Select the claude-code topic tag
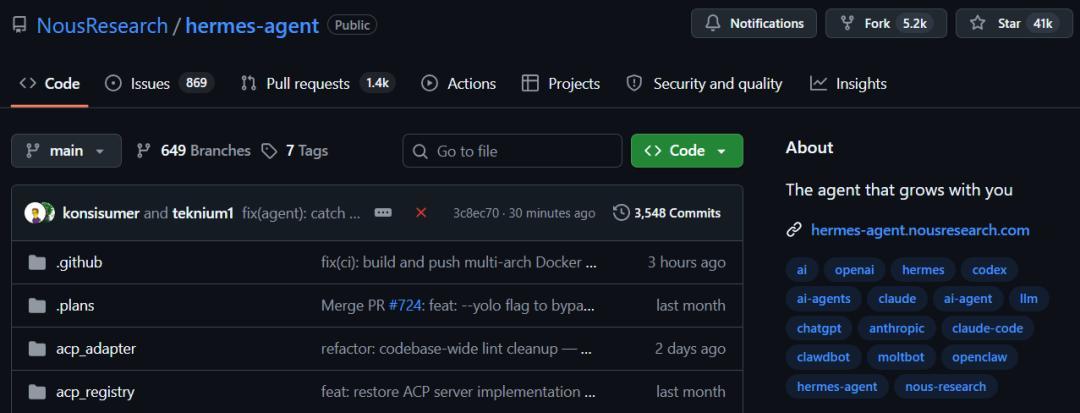1080x413 pixels. point(986,328)
